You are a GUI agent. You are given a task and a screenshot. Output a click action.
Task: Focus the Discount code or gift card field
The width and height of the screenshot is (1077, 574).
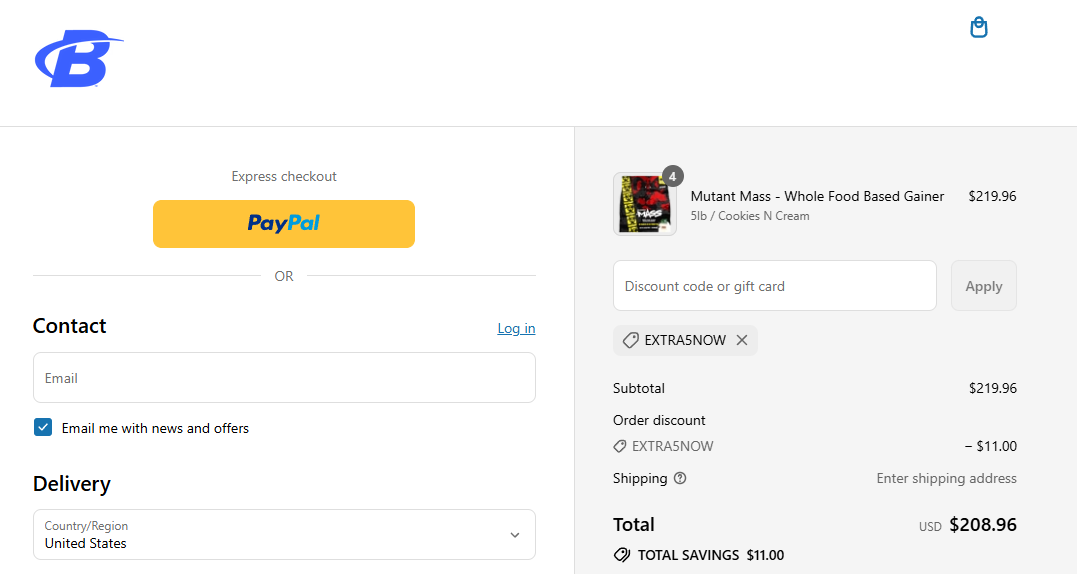[775, 286]
